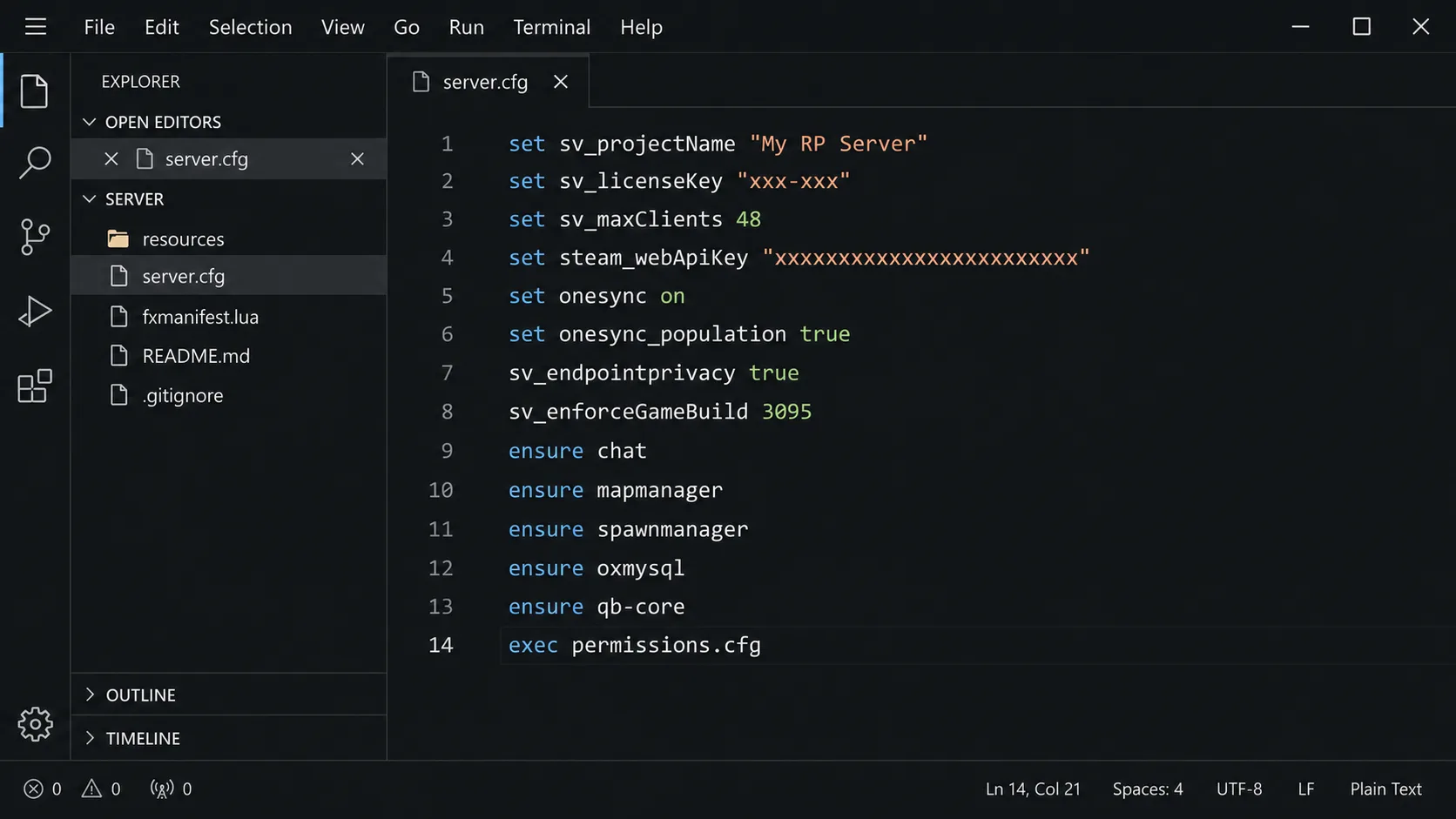Open fxmanifest.lua from the file tree
The width and height of the screenshot is (1456, 819).
[228, 317]
